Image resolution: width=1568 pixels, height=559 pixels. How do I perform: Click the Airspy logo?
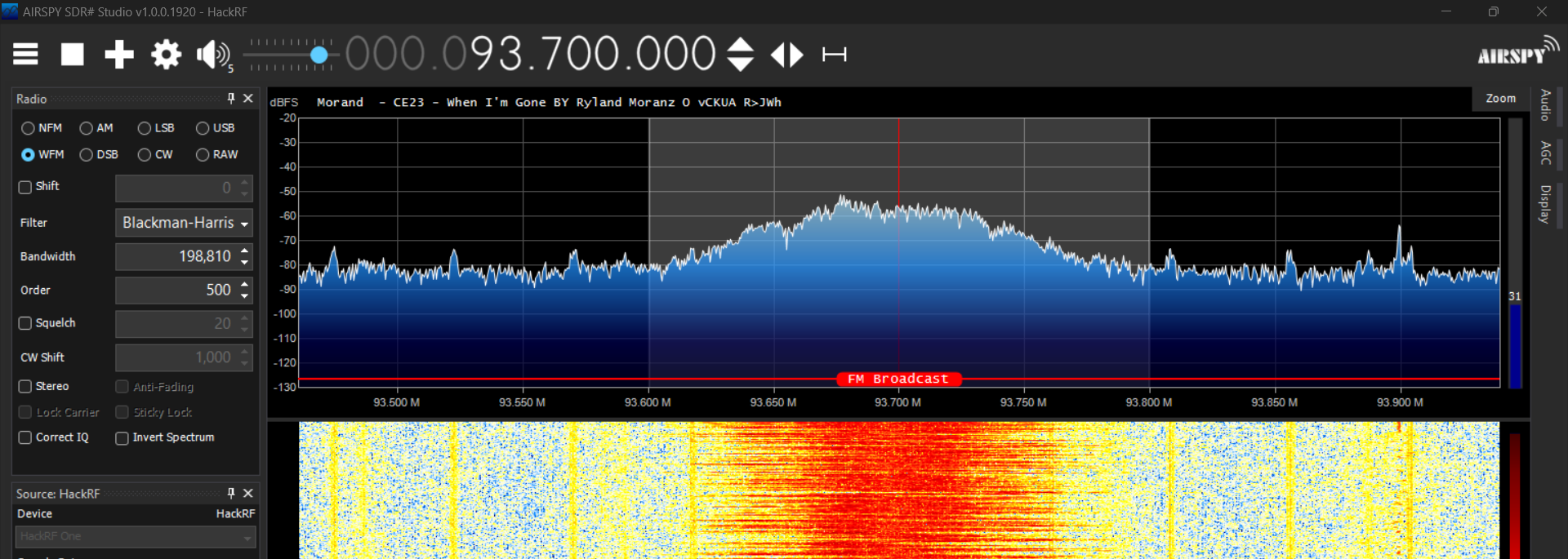pos(1518,51)
